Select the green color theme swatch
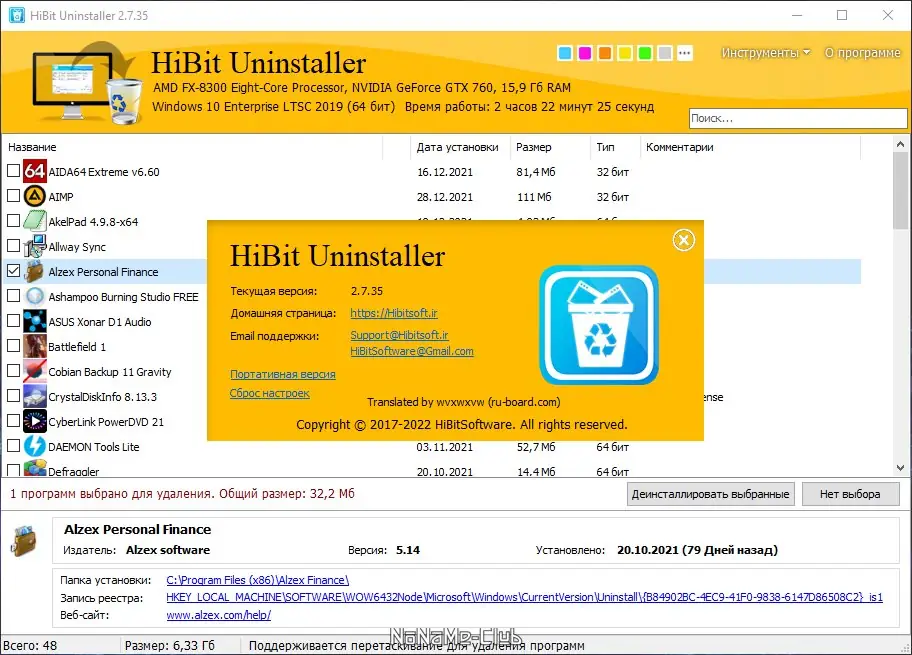The image size is (912, 655). click(x=645, y=53)
